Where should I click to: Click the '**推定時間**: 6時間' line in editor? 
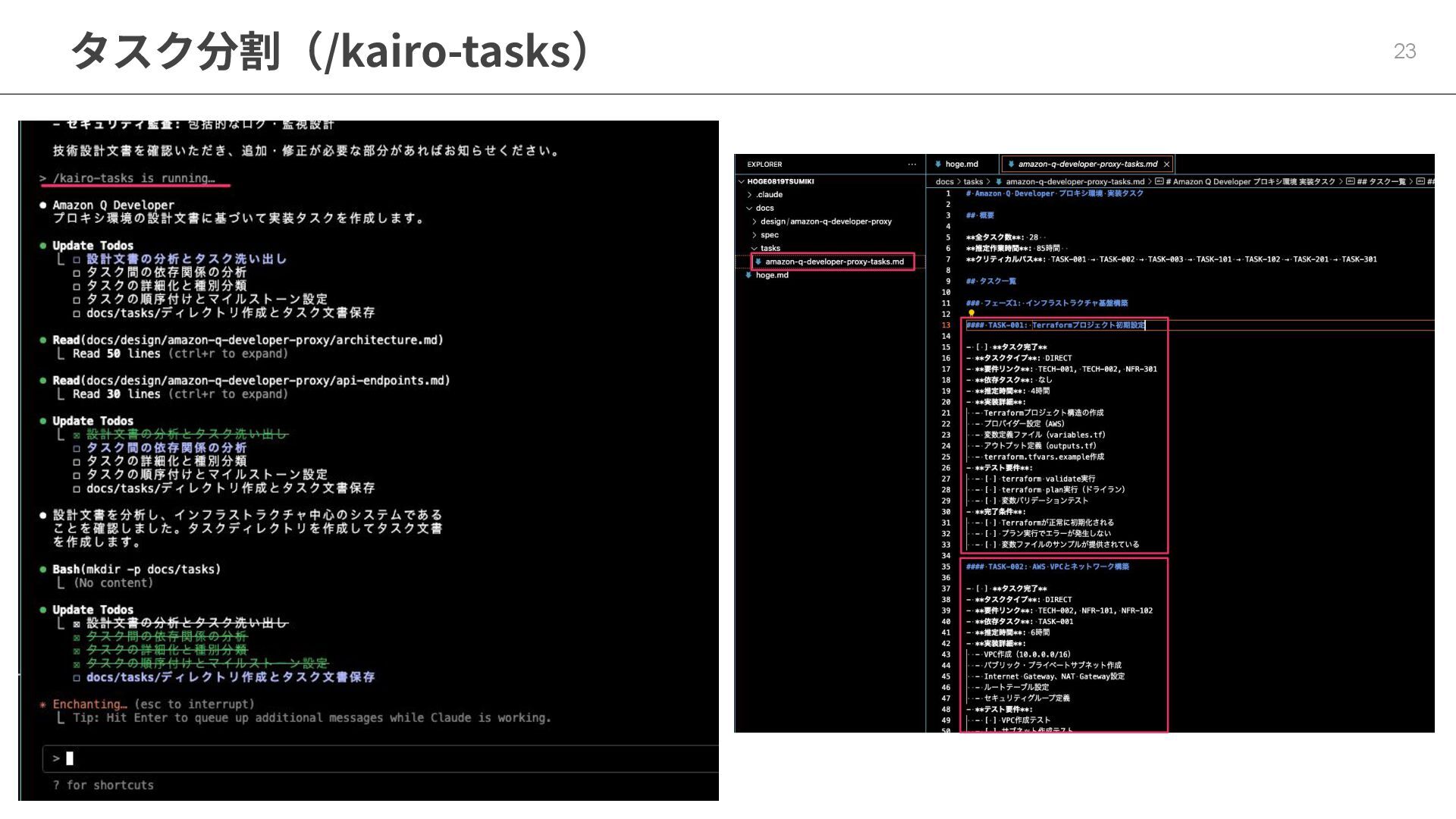[x=1008, y=632]
